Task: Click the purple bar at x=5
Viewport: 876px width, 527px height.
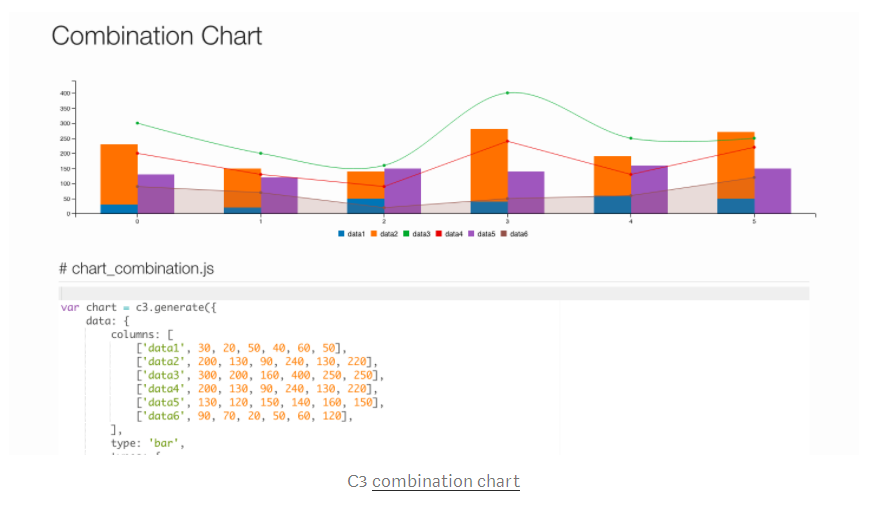Action: click(772, 190)
